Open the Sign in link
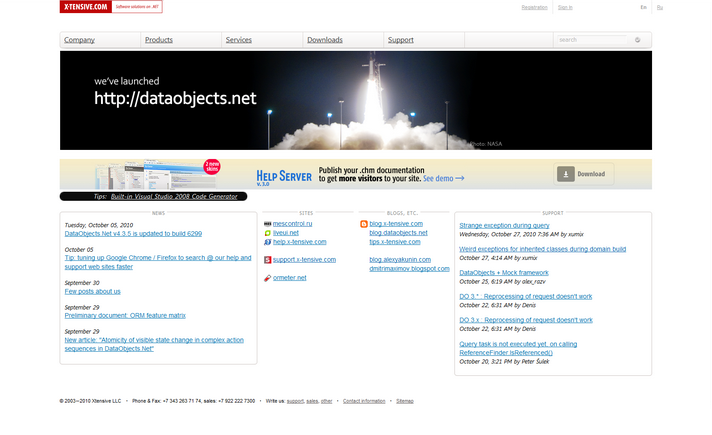 coord(565,7)
